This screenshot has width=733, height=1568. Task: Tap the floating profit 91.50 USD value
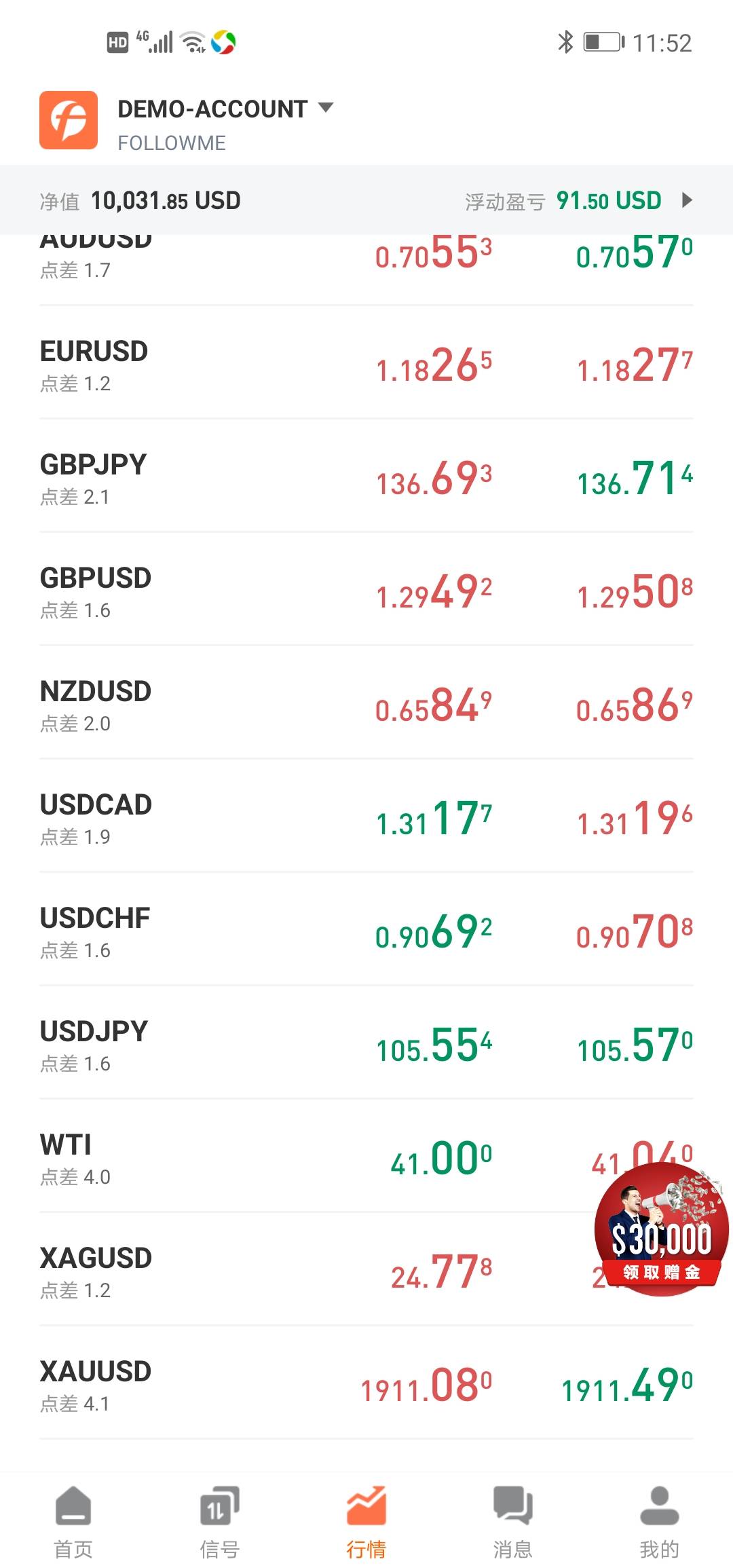click(608, 201)
